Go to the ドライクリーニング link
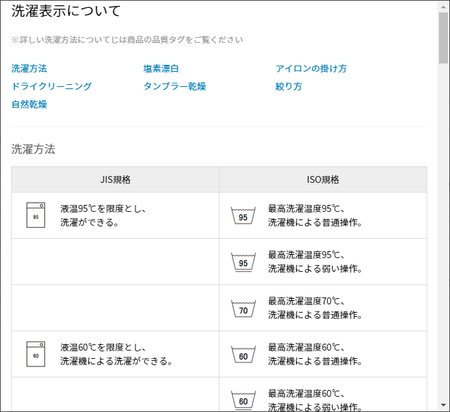Image resolution: width=450 pixels, height=412 pixels. 51,86
